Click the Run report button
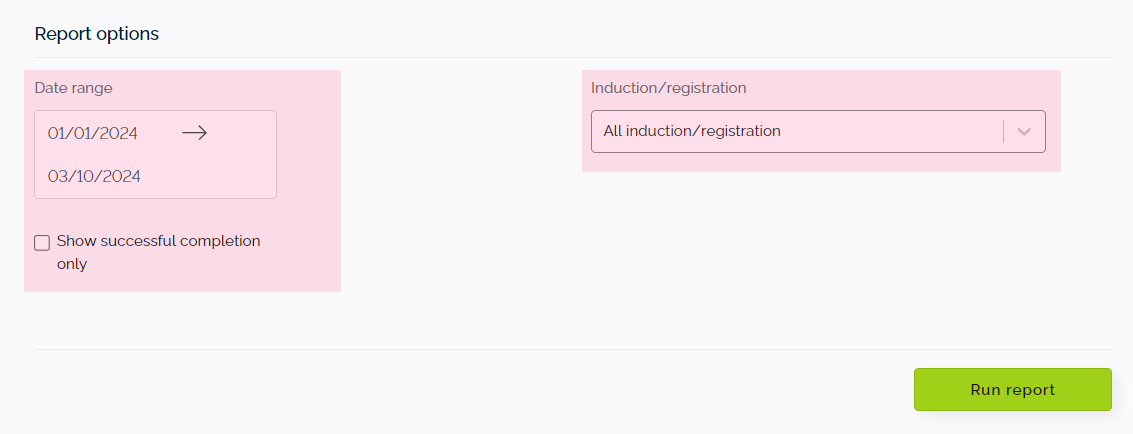 (1012, 390)
